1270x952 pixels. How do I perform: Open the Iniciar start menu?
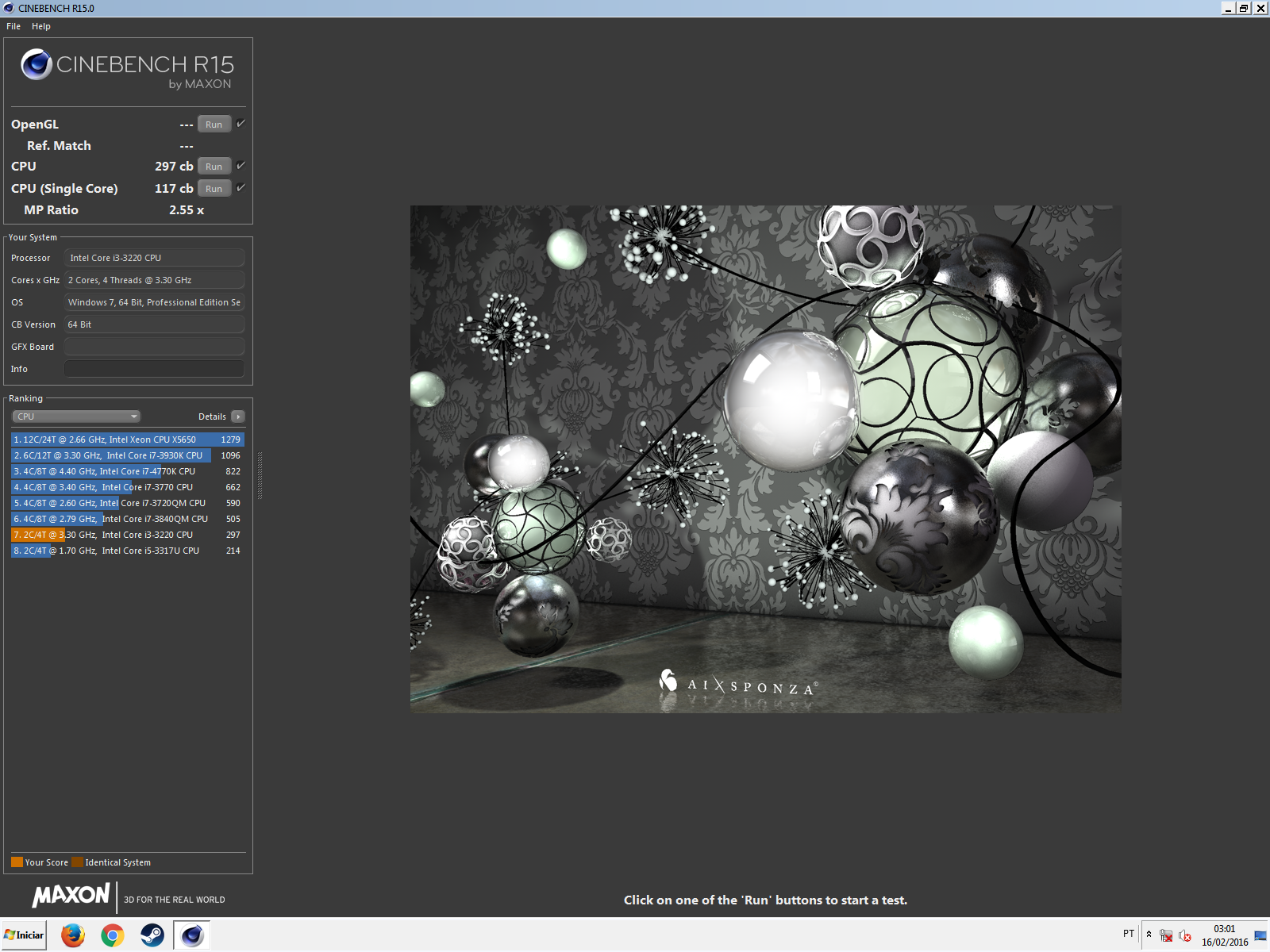pyautogui.click(x=25, y=935)
